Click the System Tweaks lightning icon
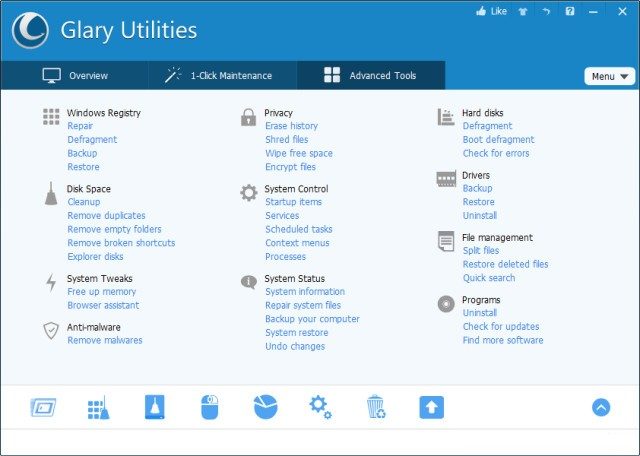Image resolution: width=640 pixels, height=456 pixels. 51,282
